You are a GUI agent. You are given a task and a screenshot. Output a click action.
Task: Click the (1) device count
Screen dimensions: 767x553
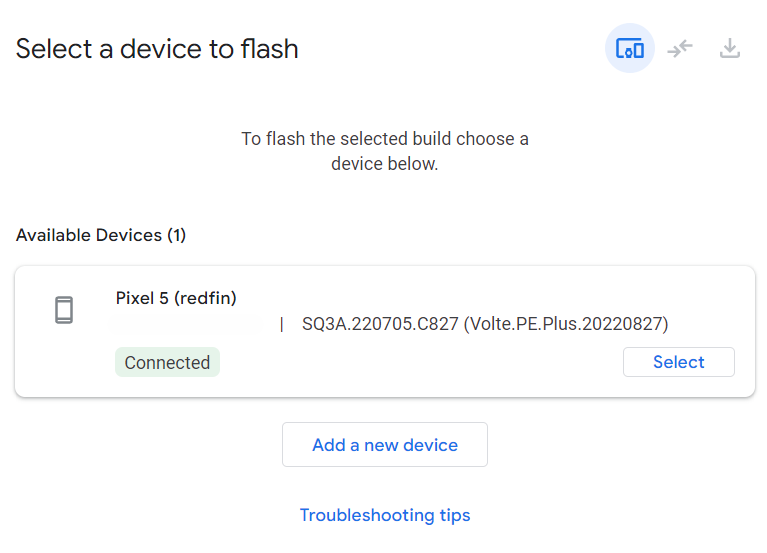(177, 236)
